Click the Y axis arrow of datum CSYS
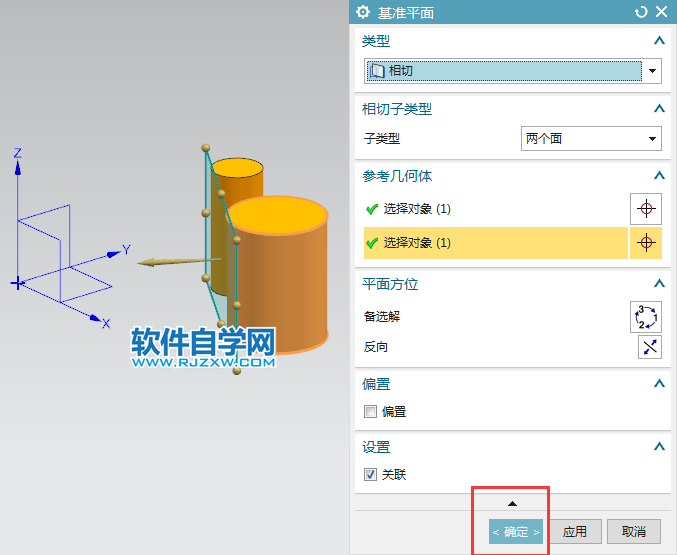This screenshot has width=677, height=555. pyautogui.click(x=114, y=254)
